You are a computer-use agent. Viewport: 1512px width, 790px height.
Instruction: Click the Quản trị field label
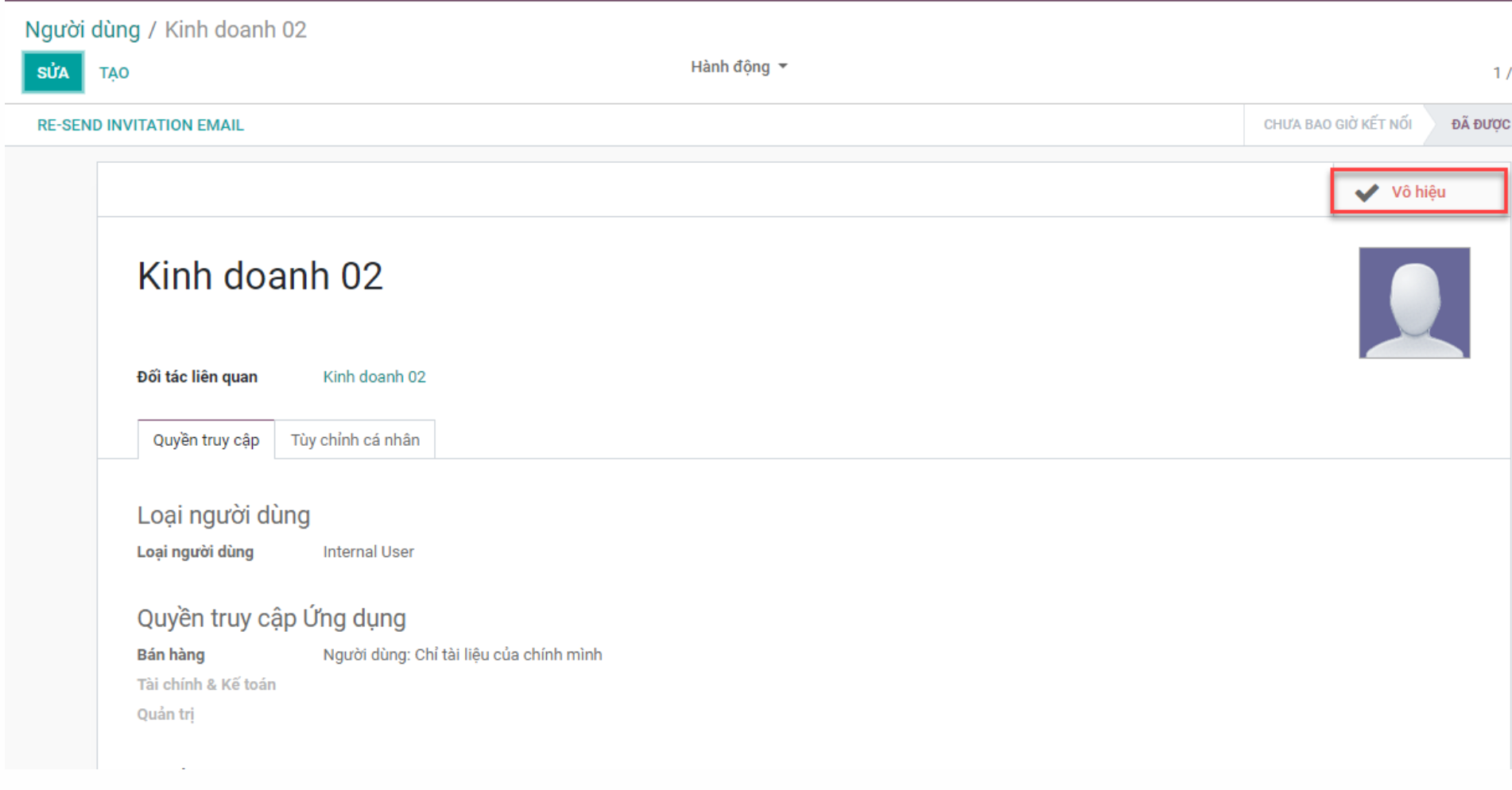165,714
